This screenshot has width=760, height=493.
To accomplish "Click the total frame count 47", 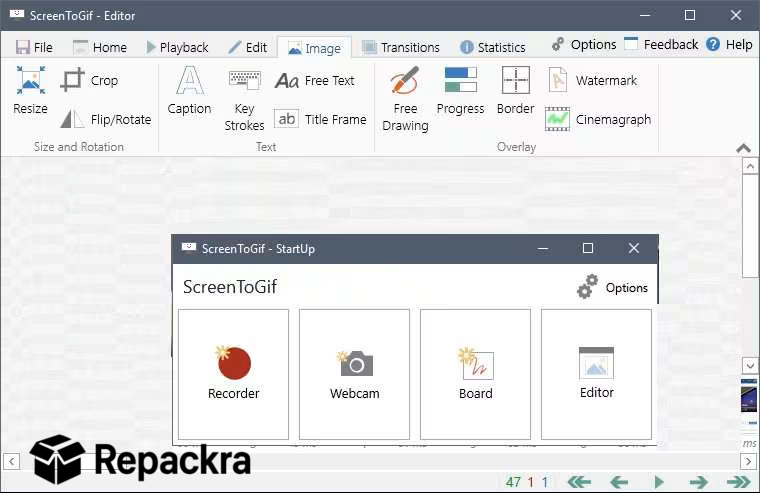I will [x=513, y=482].
